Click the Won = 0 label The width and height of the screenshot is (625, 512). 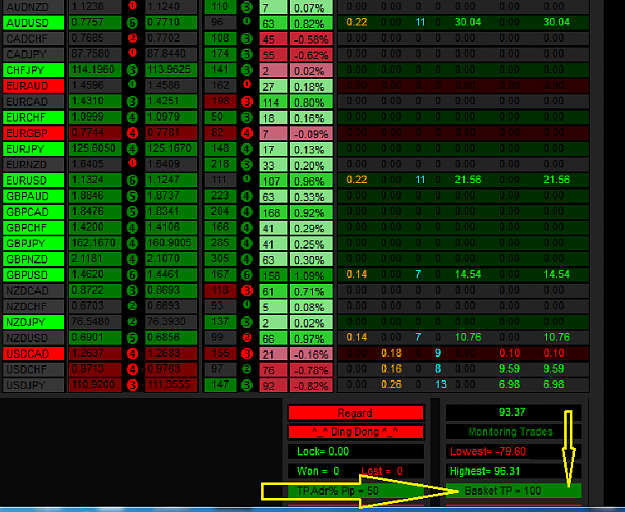pos(318,471)
